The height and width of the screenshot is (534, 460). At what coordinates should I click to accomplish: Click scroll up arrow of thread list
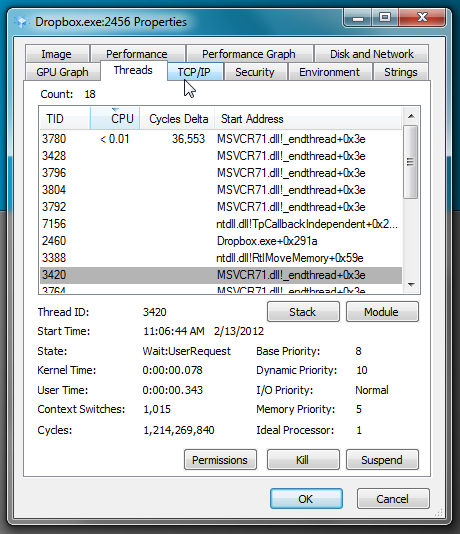click(x=411, y=116)
